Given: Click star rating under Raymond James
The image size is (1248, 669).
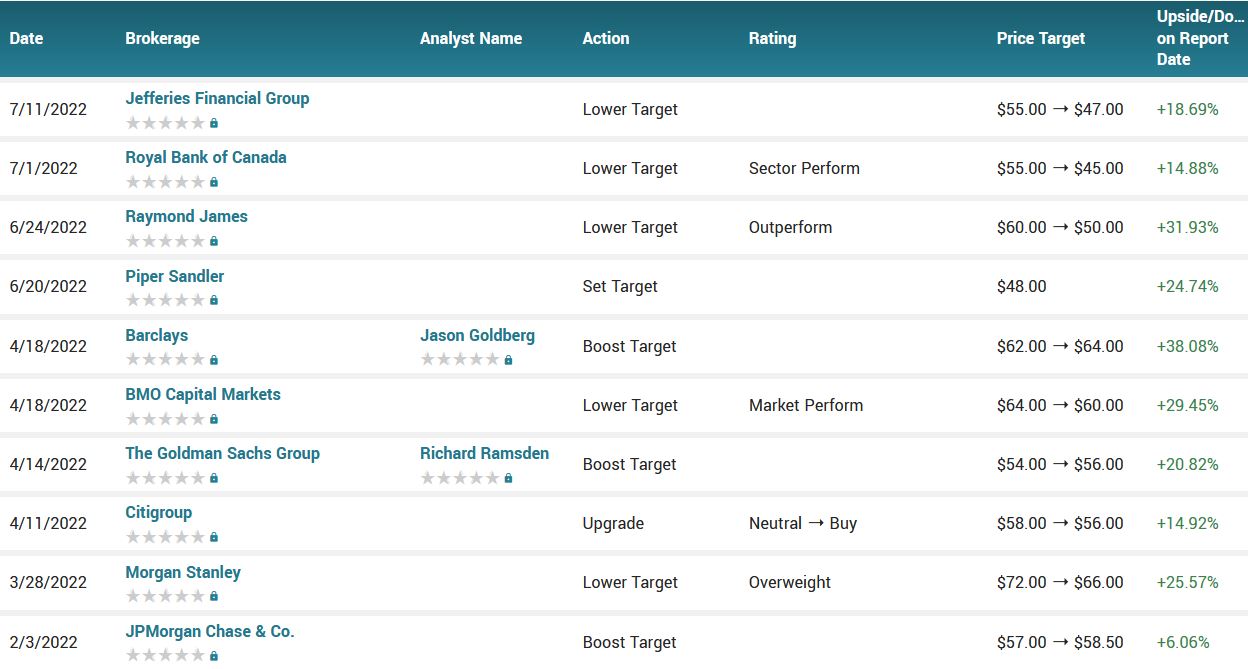Looking at the screenshot, I should click(165, 241).
